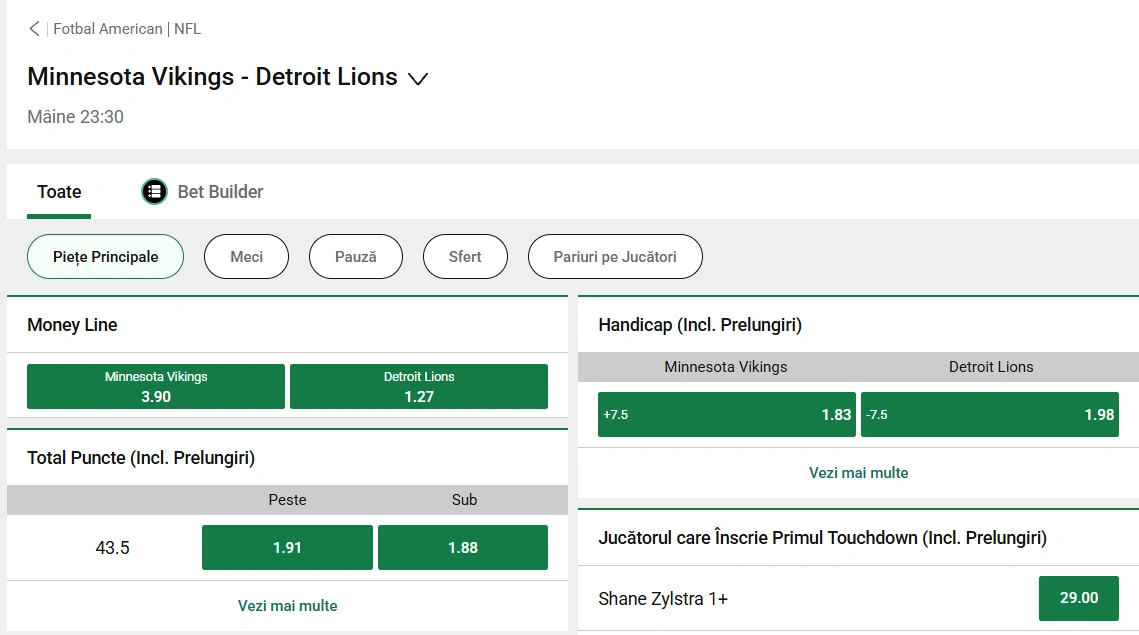Select Lions -7.5 handicap at 1.98
Viewport: 1139px width, 635px height.
[x=990, y=414]
